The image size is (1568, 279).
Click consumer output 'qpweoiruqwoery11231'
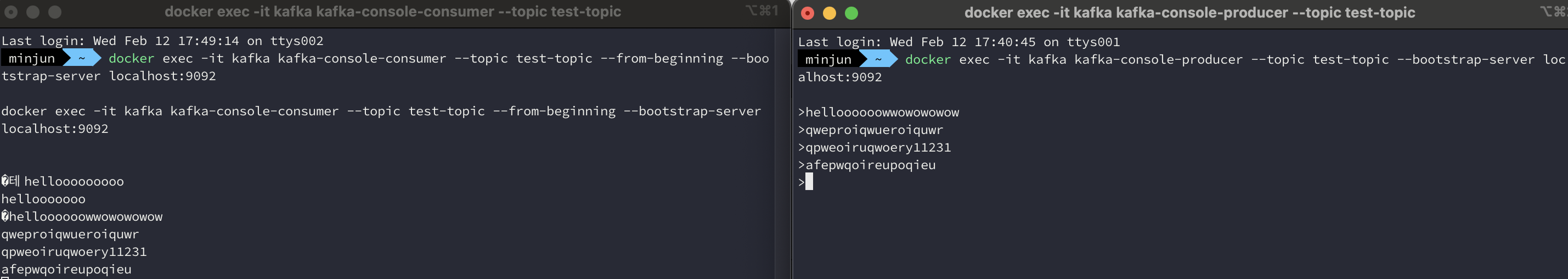[x=74, y=252]
